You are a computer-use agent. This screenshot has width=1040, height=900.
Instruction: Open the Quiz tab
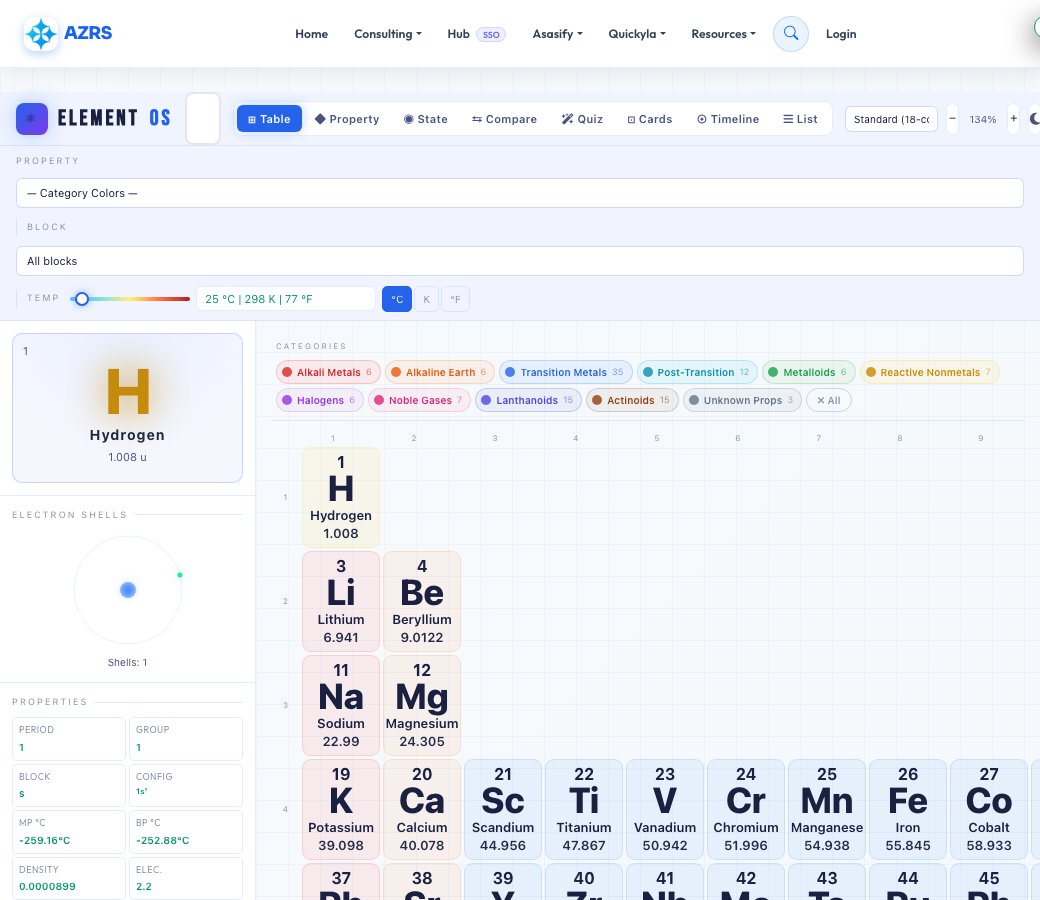click(582, 119)
